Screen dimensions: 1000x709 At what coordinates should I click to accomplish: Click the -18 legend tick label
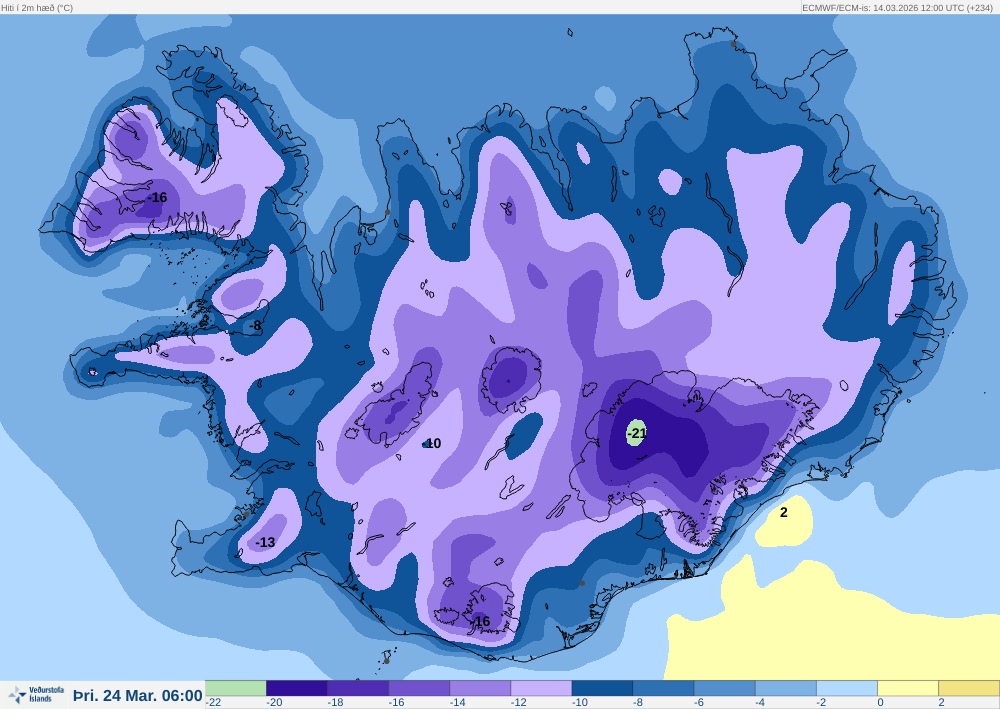(x=335, y=702)
